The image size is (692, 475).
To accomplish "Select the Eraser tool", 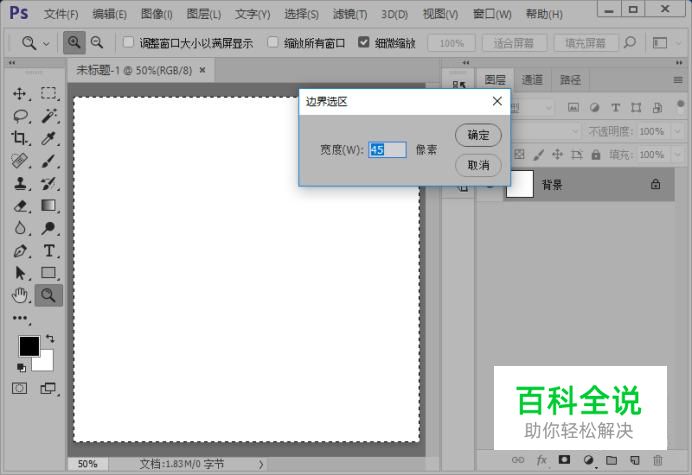I will tap(19, 206).
